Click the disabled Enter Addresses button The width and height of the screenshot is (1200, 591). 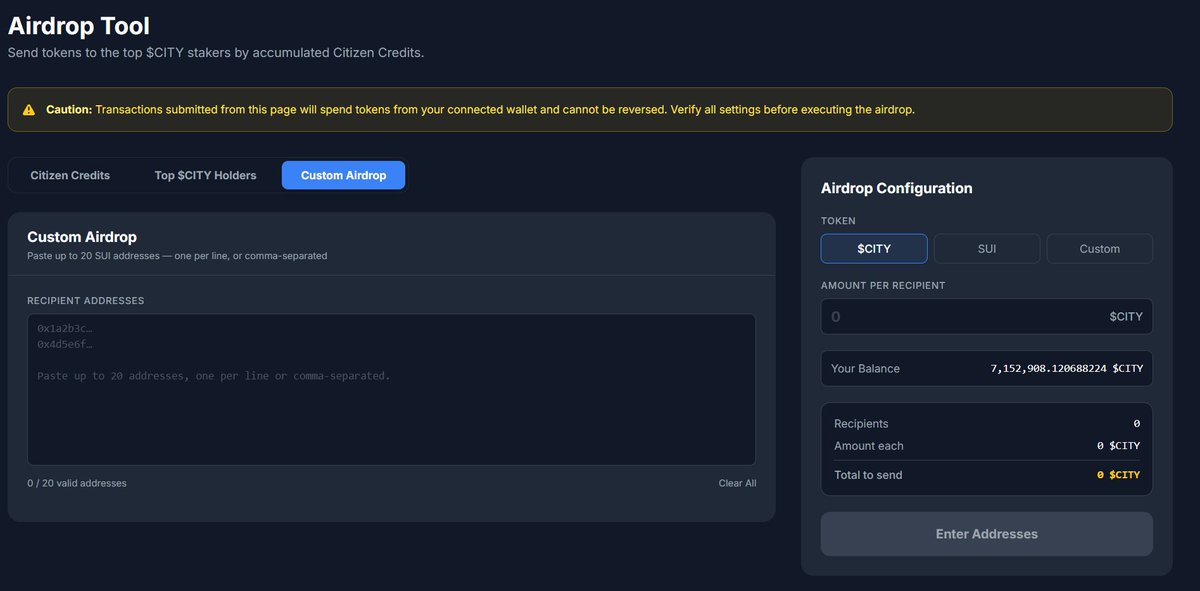tap(987, 534)
